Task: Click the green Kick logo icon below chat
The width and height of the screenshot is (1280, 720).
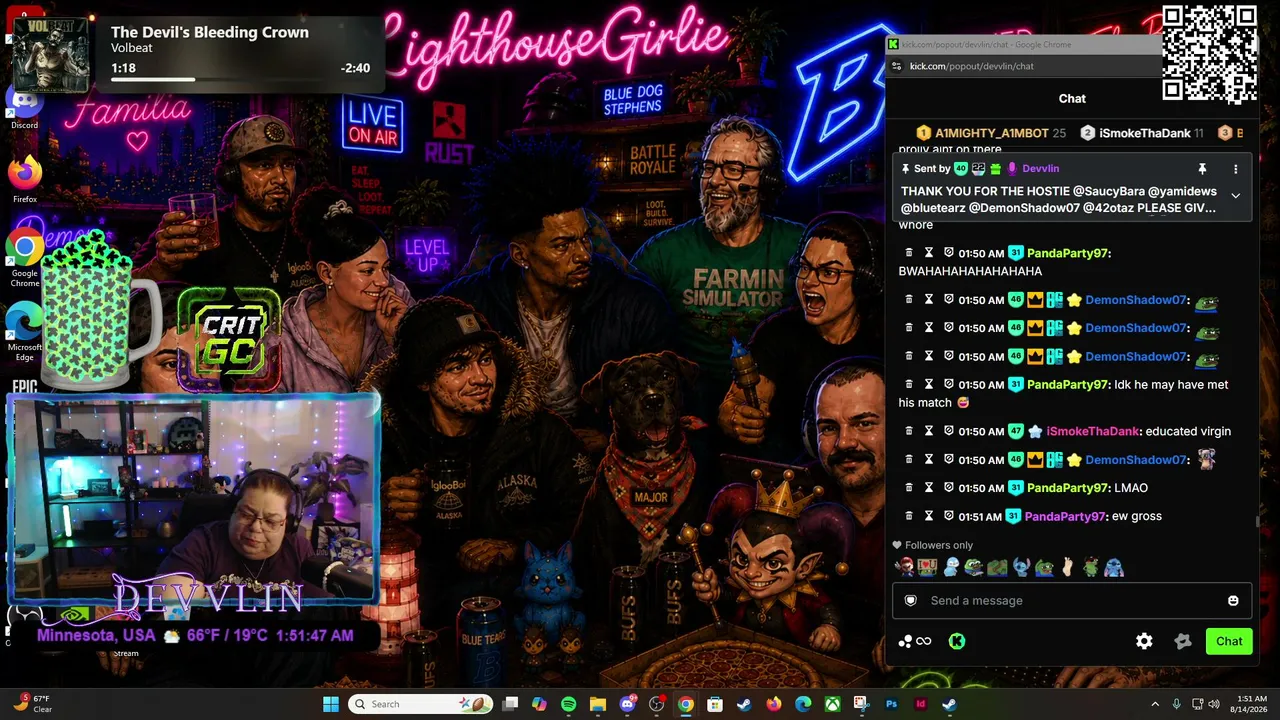Action: coord(957,641)
